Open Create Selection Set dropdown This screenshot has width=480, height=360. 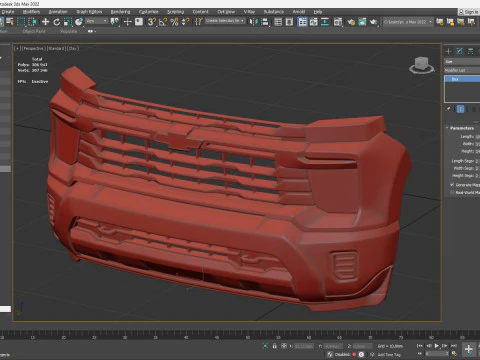coord(225,21)
